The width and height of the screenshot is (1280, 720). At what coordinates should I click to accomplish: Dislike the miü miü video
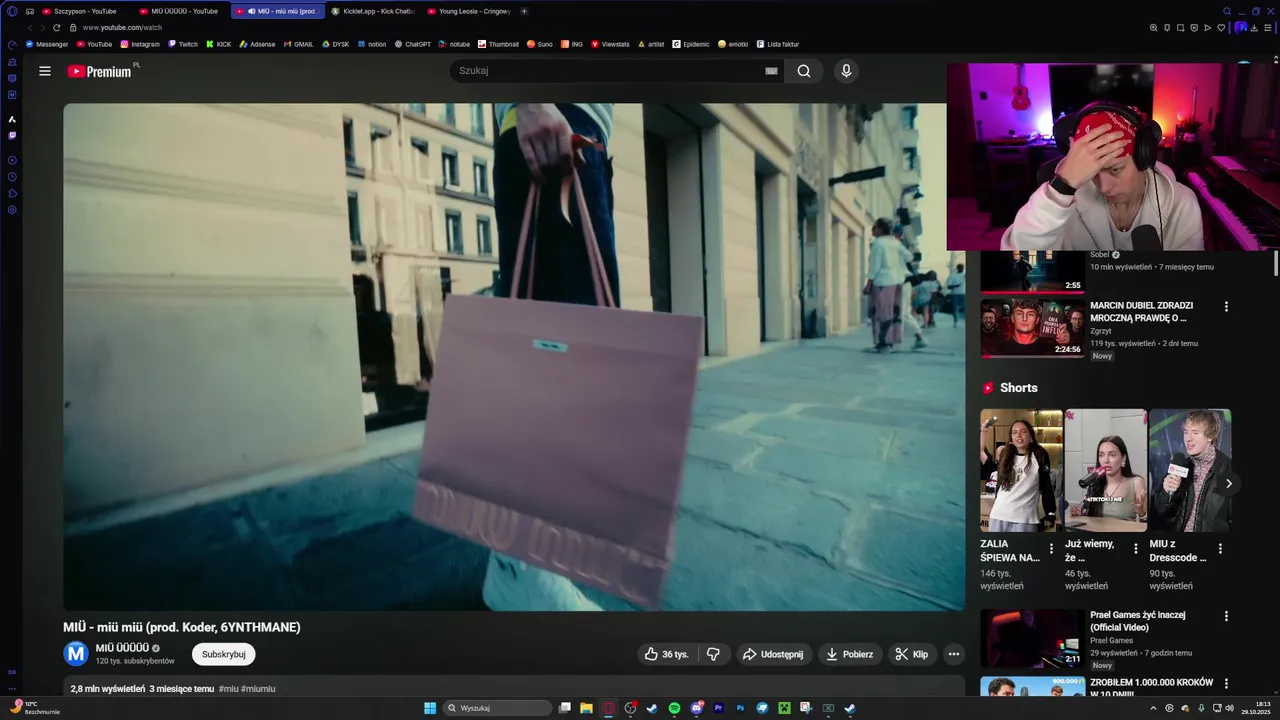coord(713,654)
